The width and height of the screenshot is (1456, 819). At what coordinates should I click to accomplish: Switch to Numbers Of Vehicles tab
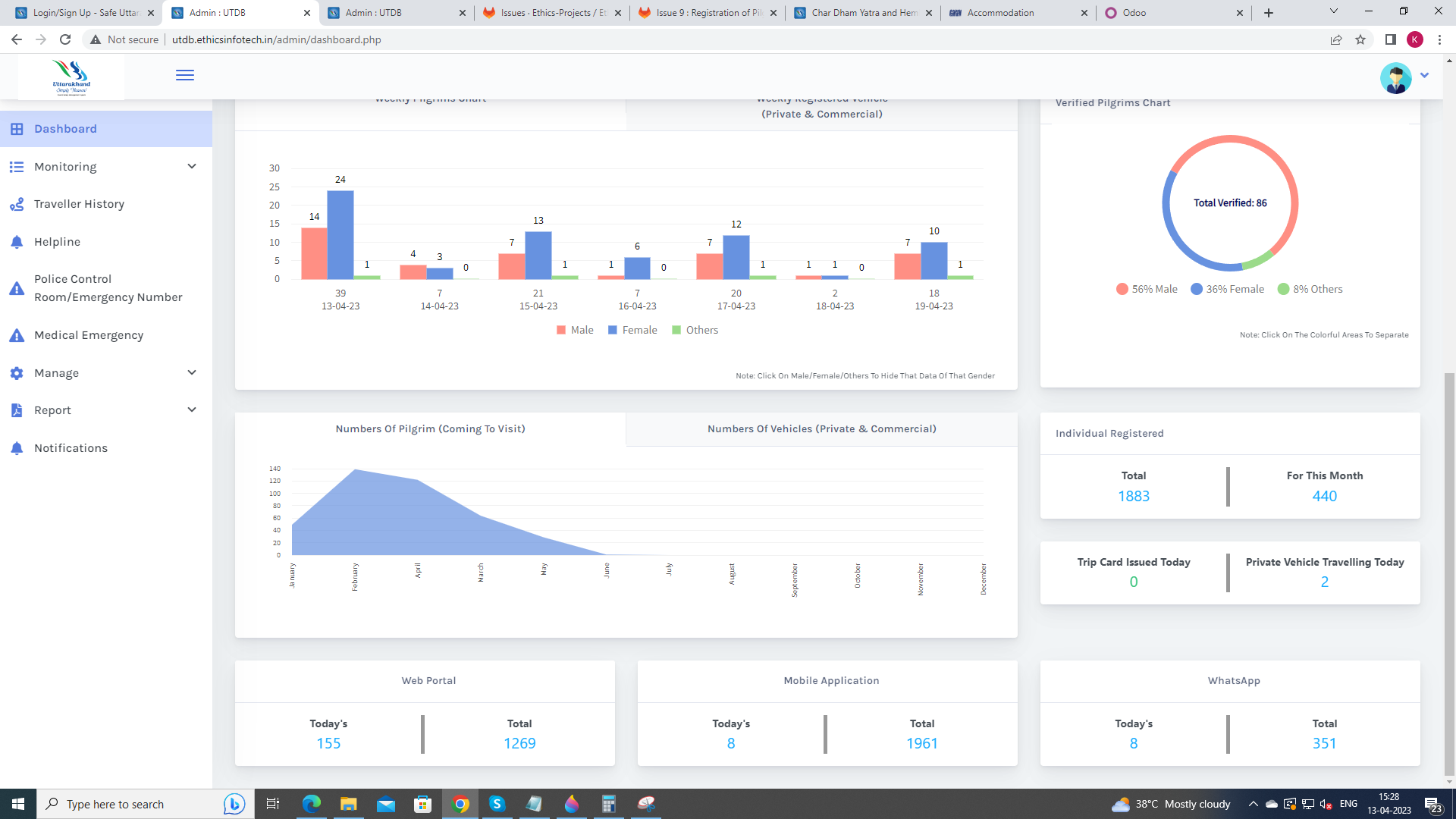click(x=821, y=429)
